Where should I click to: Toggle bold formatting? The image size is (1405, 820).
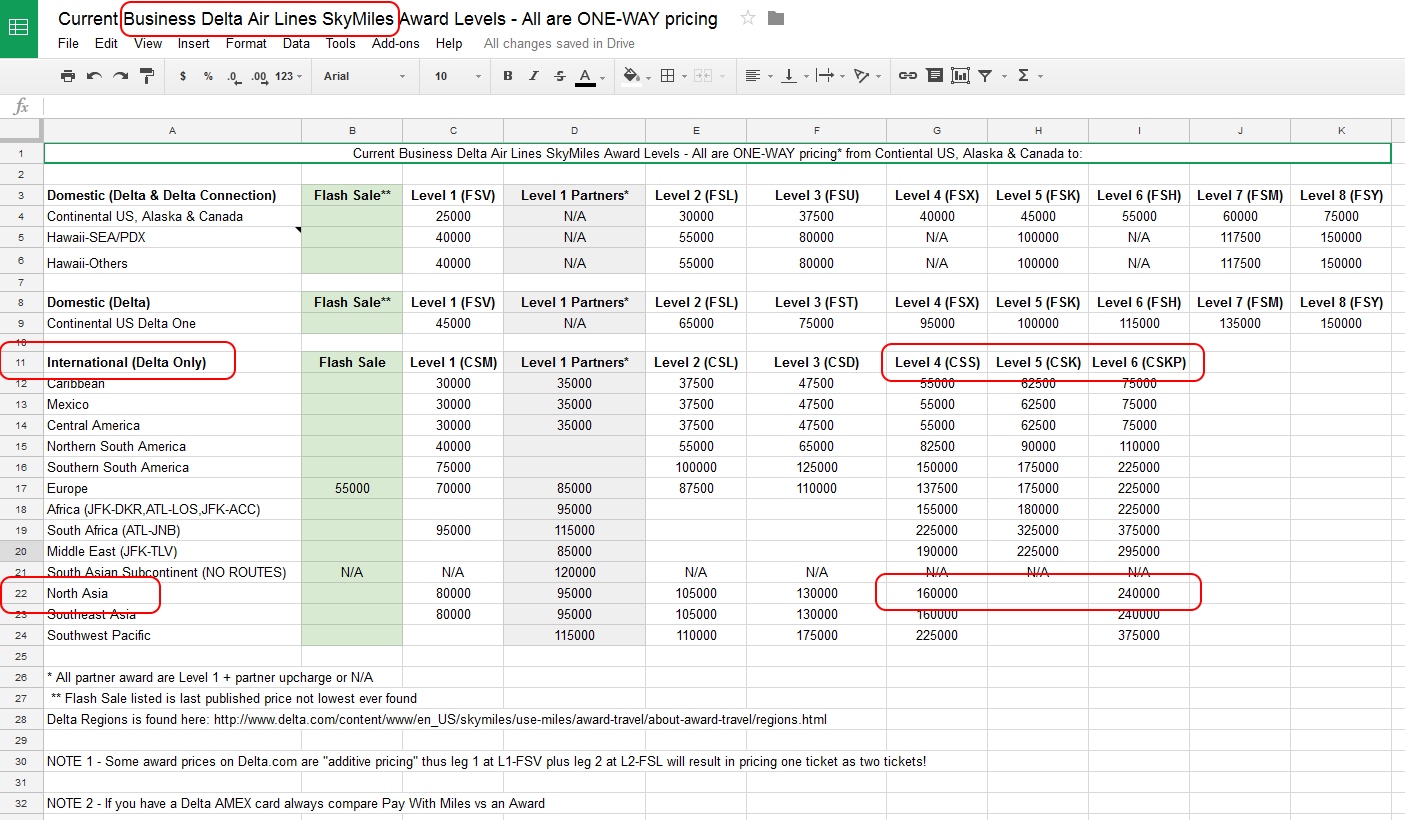coord(508,76)
